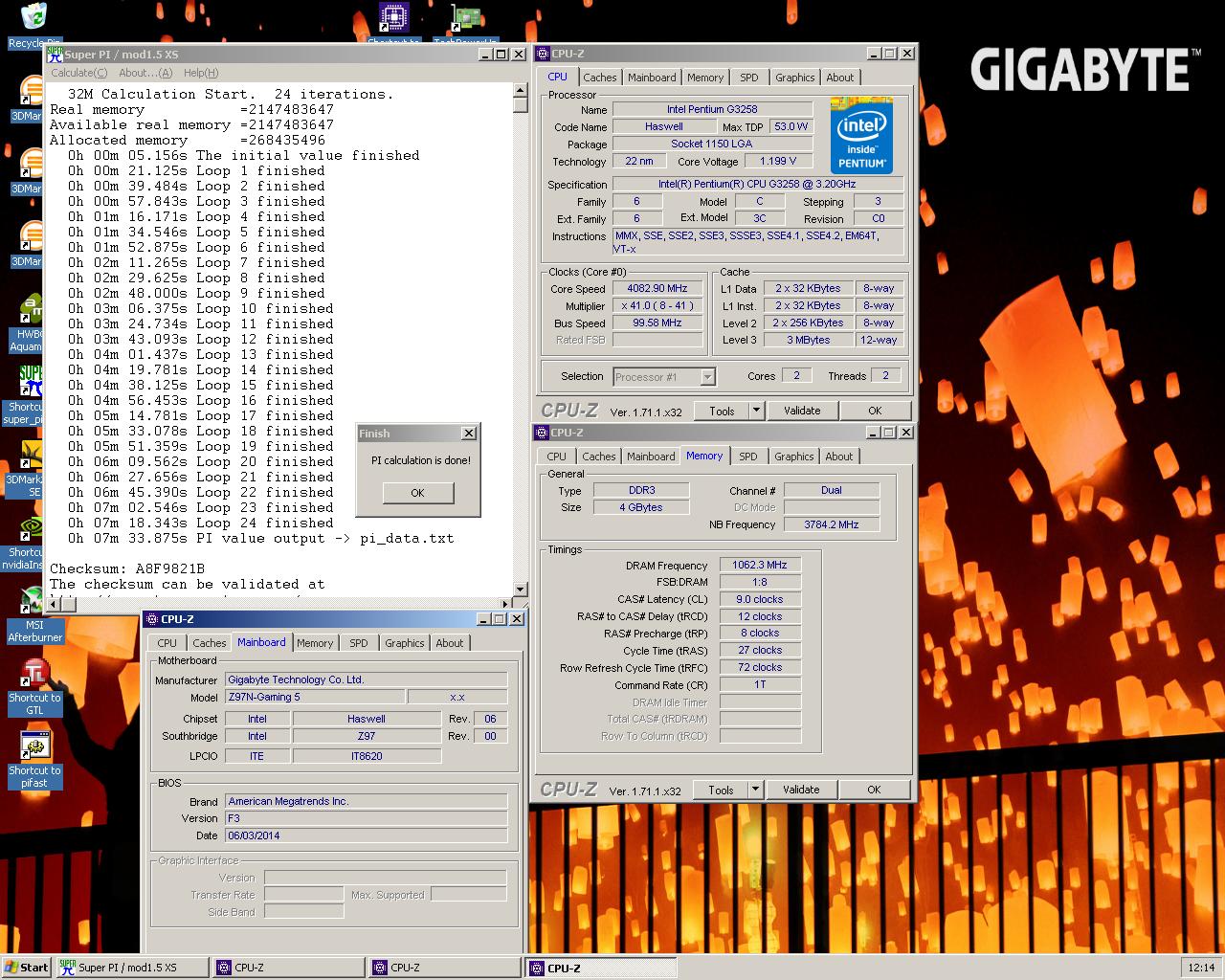Open About tab in top CPU-Z window
This screenshot has height=980, width=1225.
pos(840,78)
